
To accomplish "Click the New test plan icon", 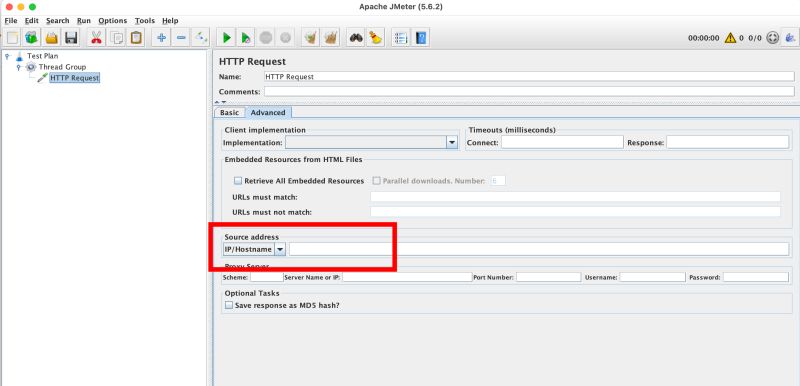I will (x=12, y=38).
